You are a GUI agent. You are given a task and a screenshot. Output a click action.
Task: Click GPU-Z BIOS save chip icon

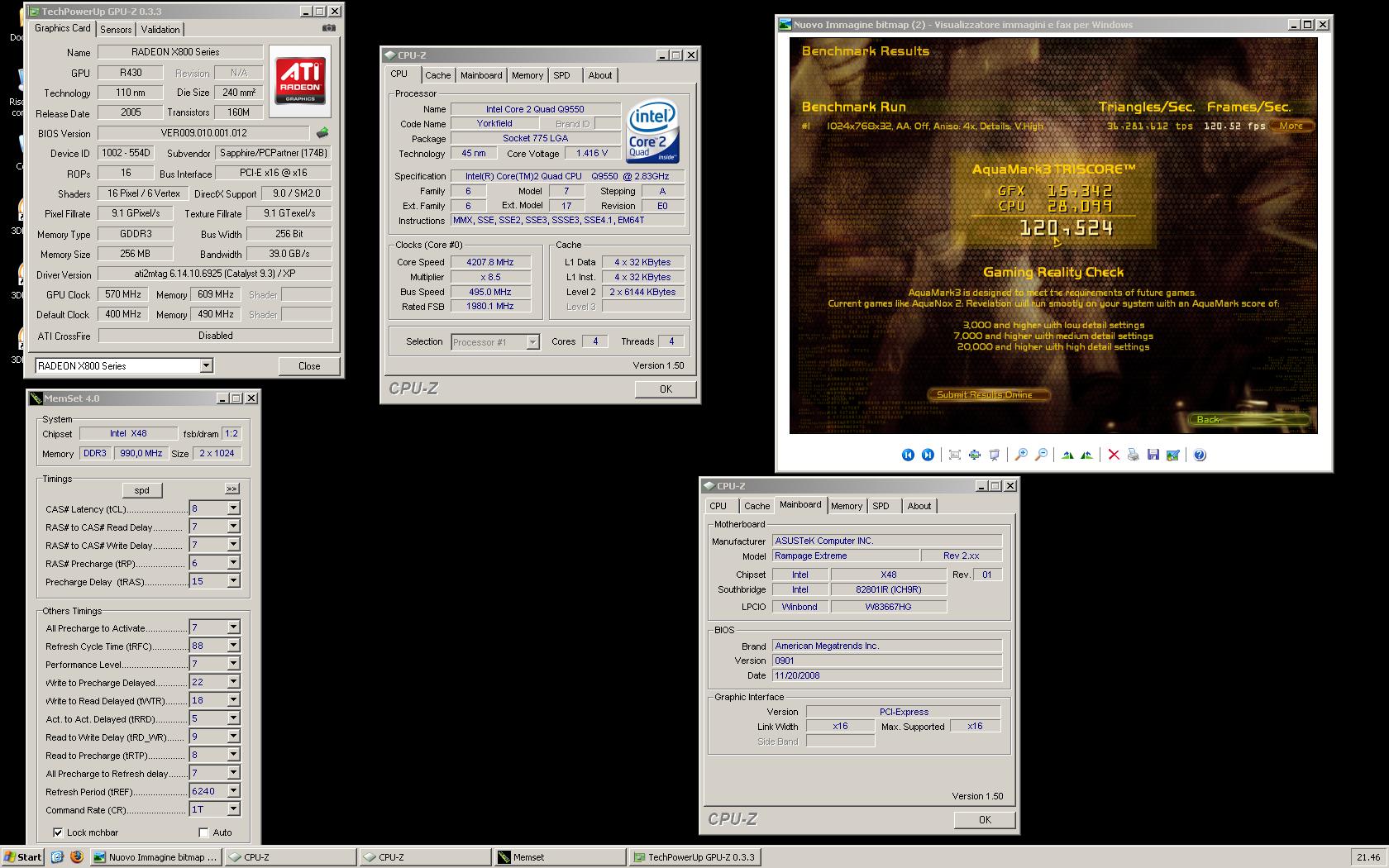(x=322, y=132)
